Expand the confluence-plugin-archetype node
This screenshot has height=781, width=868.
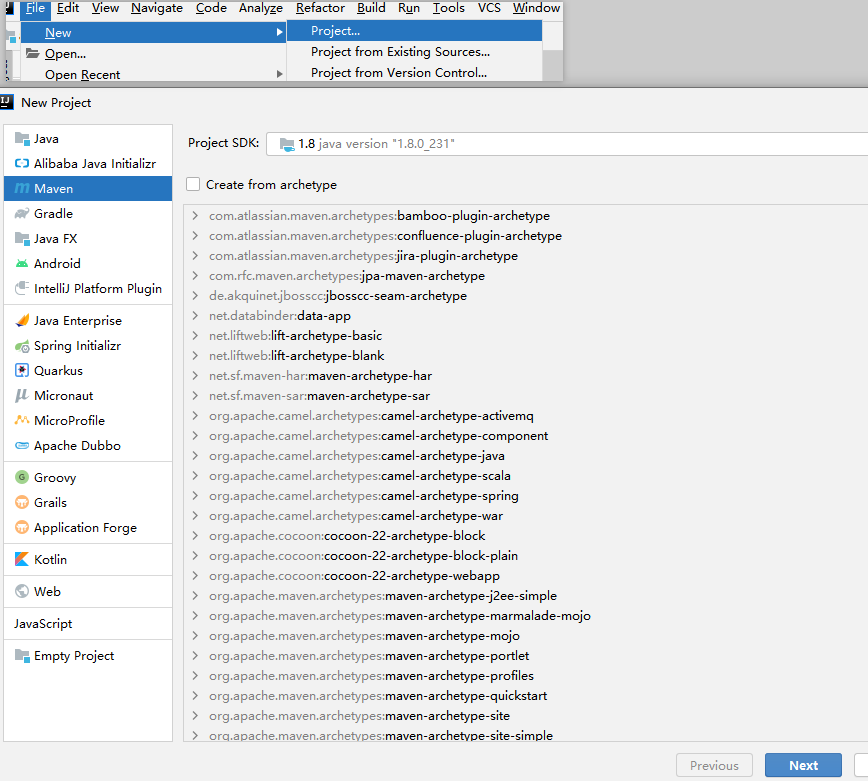tap(195, 235)
